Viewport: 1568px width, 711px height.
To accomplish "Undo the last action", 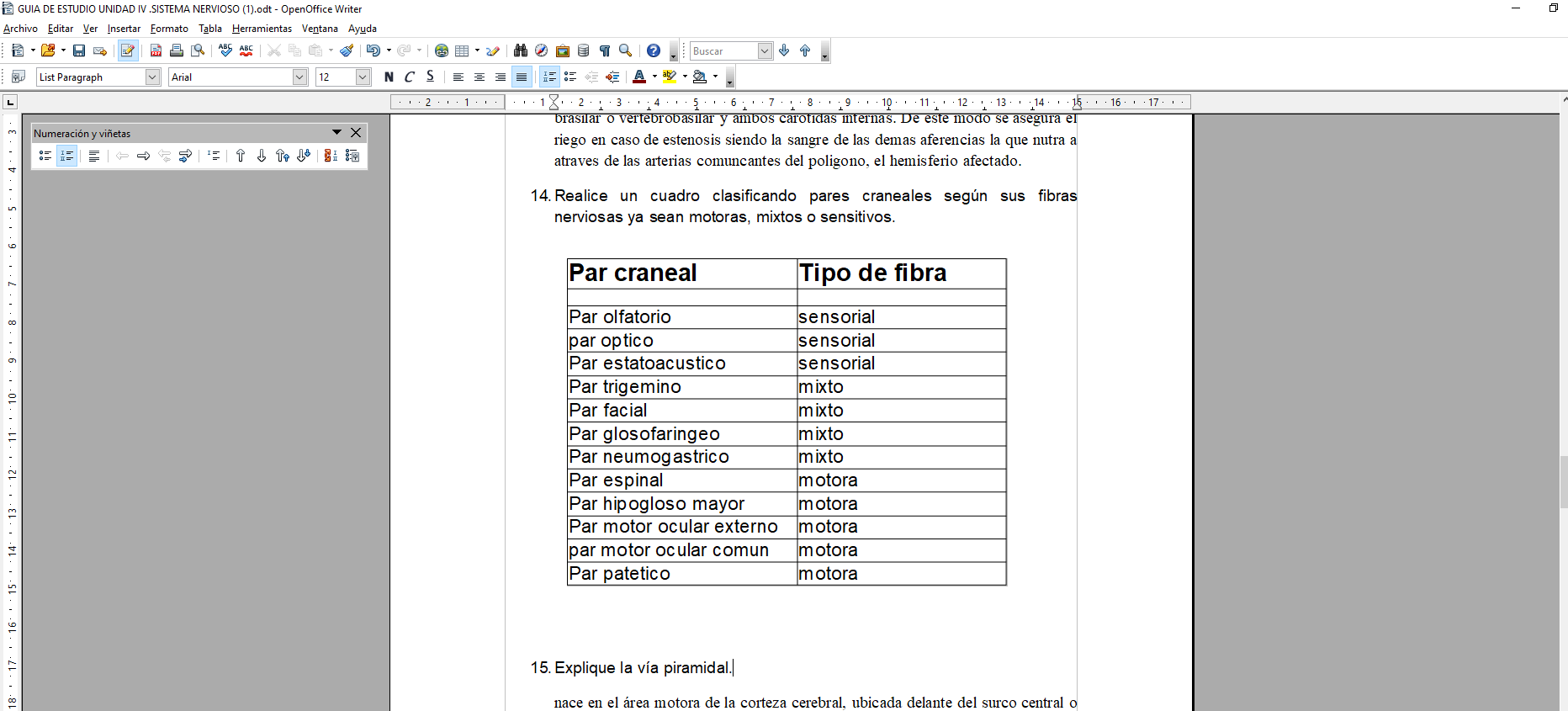I will click(373, 51).
